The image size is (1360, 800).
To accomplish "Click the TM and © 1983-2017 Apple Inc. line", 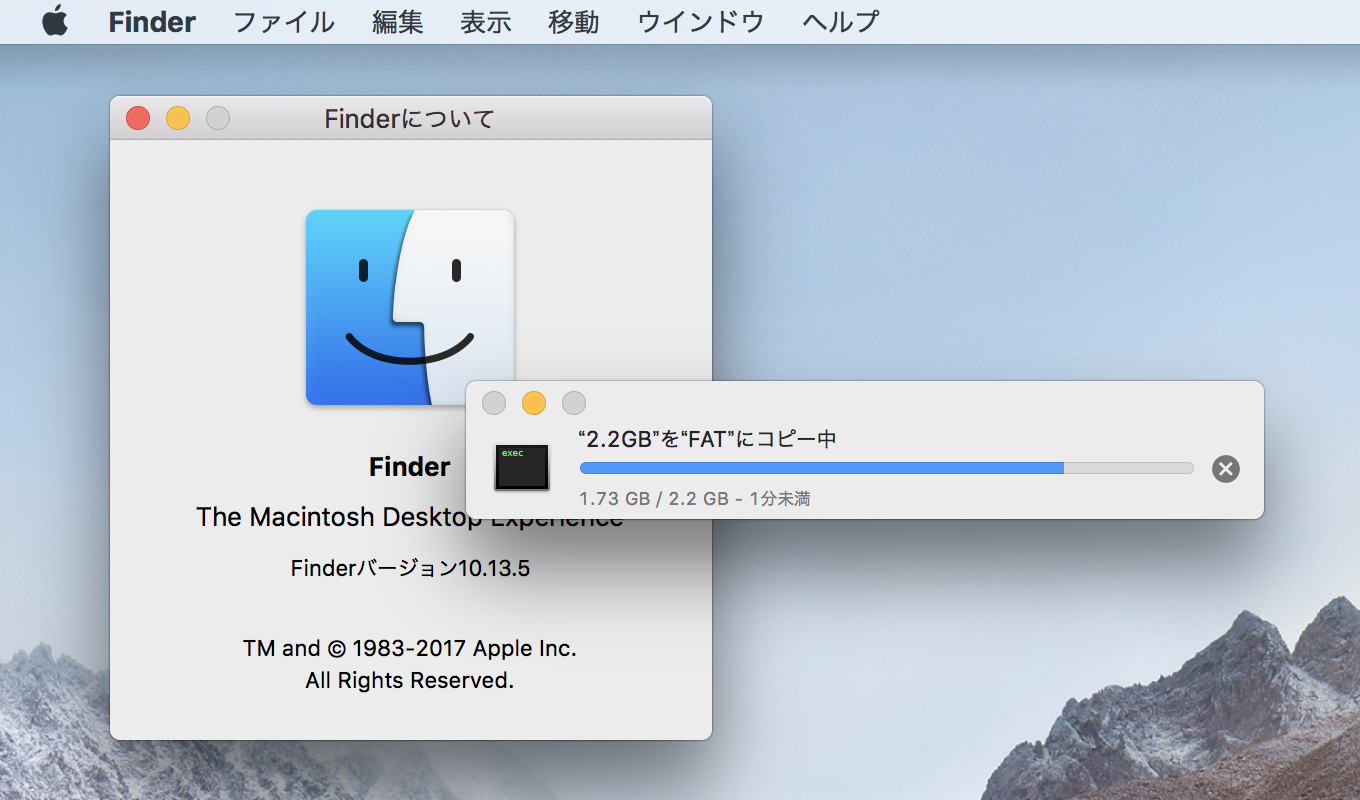I will click(410, 648).
